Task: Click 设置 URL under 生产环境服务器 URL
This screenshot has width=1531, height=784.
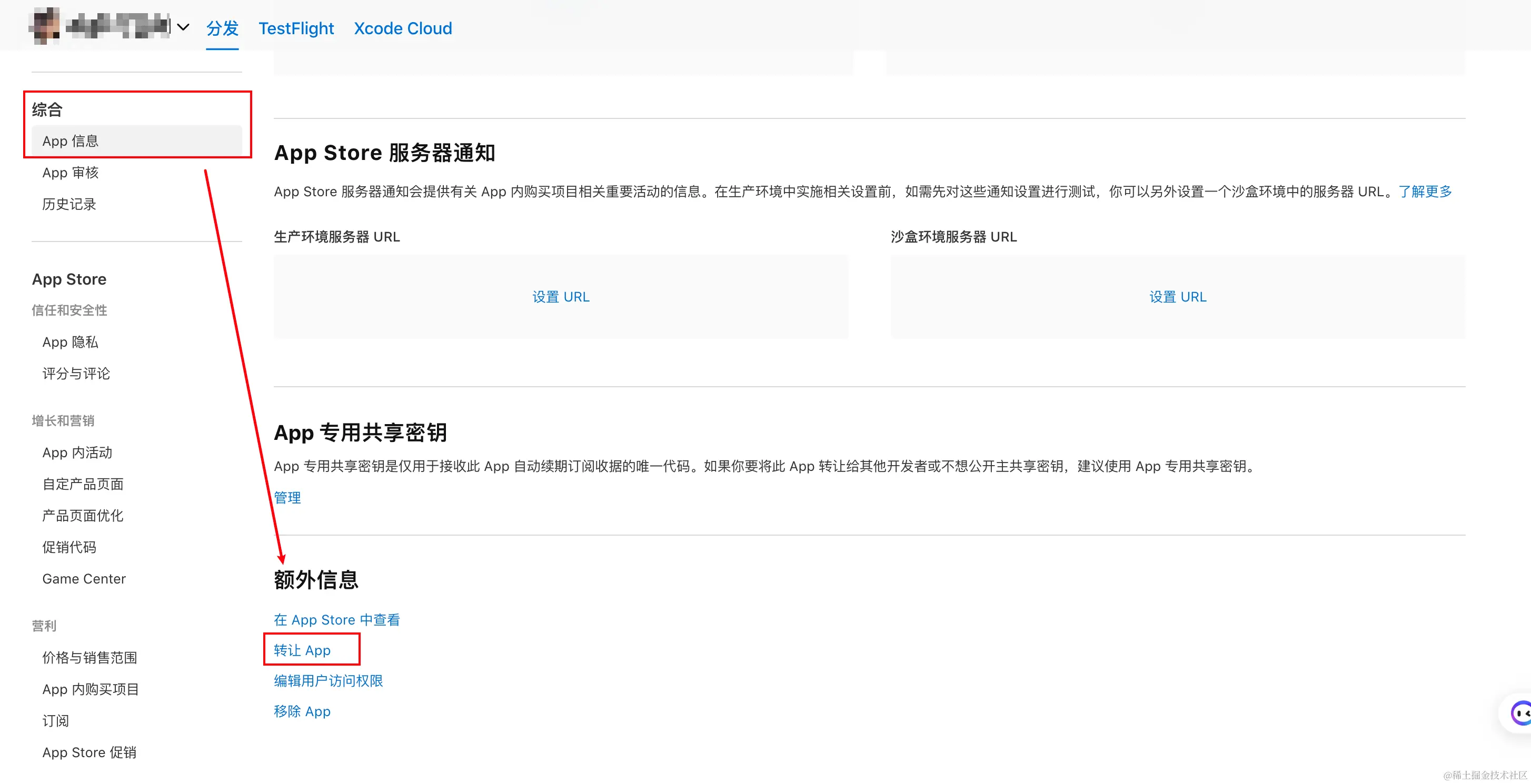Action: [561, 296]
